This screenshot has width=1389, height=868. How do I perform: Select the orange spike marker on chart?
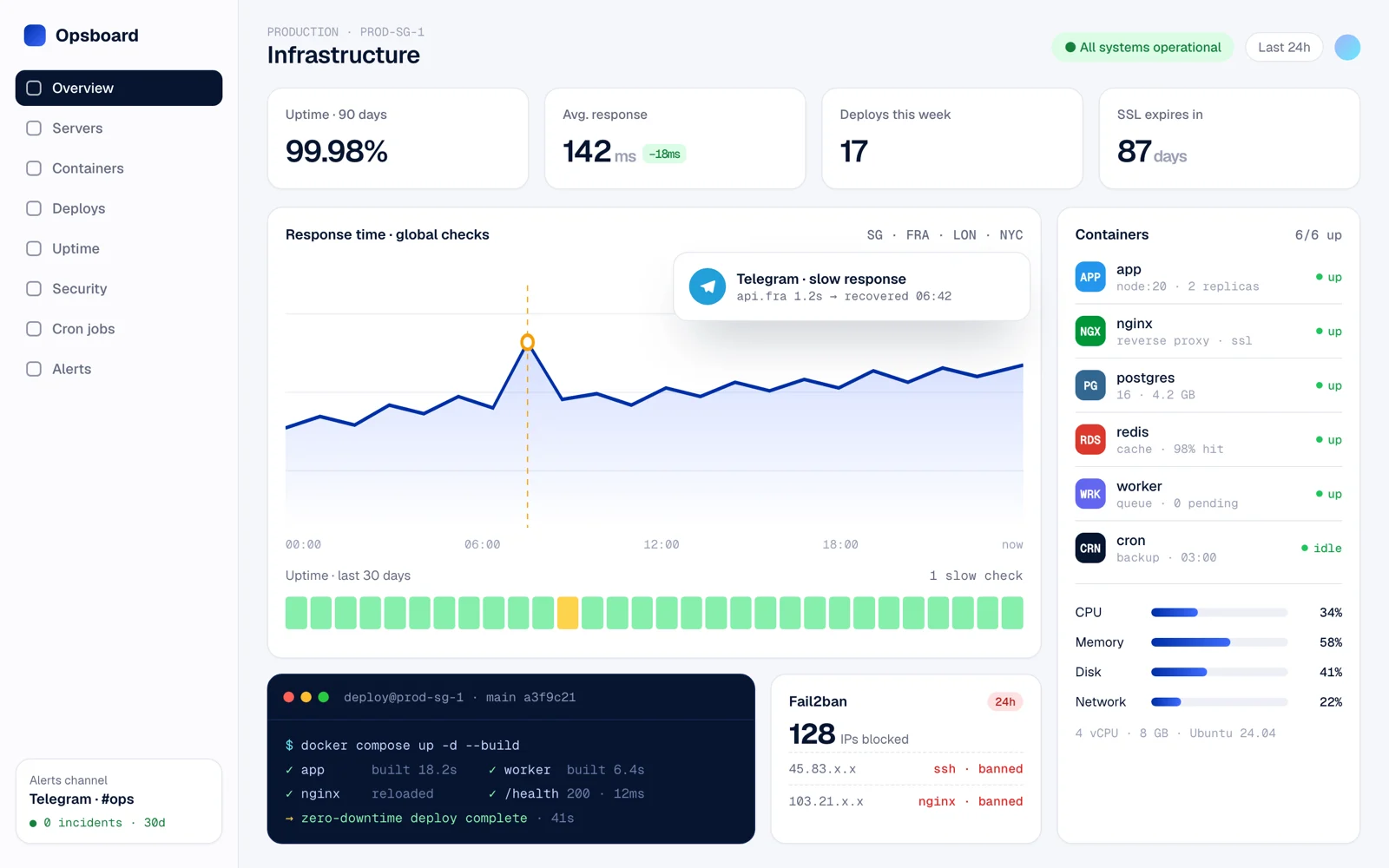click(x=527, y=342)
